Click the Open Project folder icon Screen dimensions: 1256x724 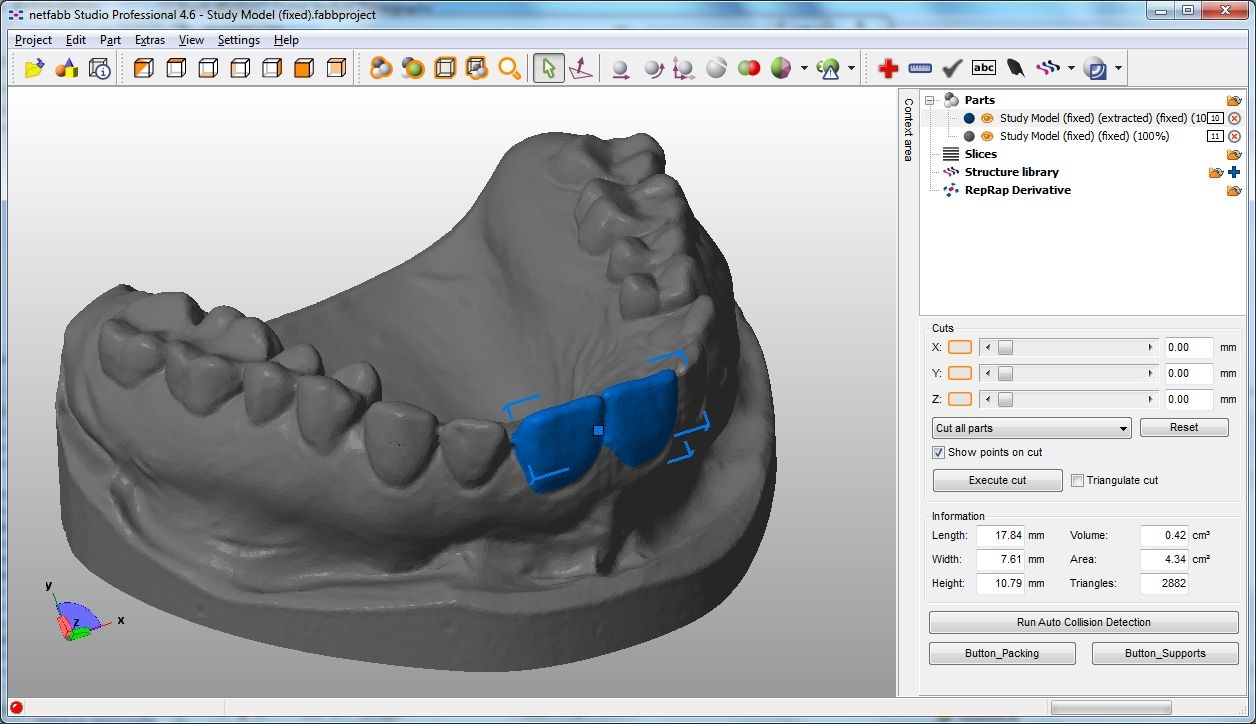[35, 69]
